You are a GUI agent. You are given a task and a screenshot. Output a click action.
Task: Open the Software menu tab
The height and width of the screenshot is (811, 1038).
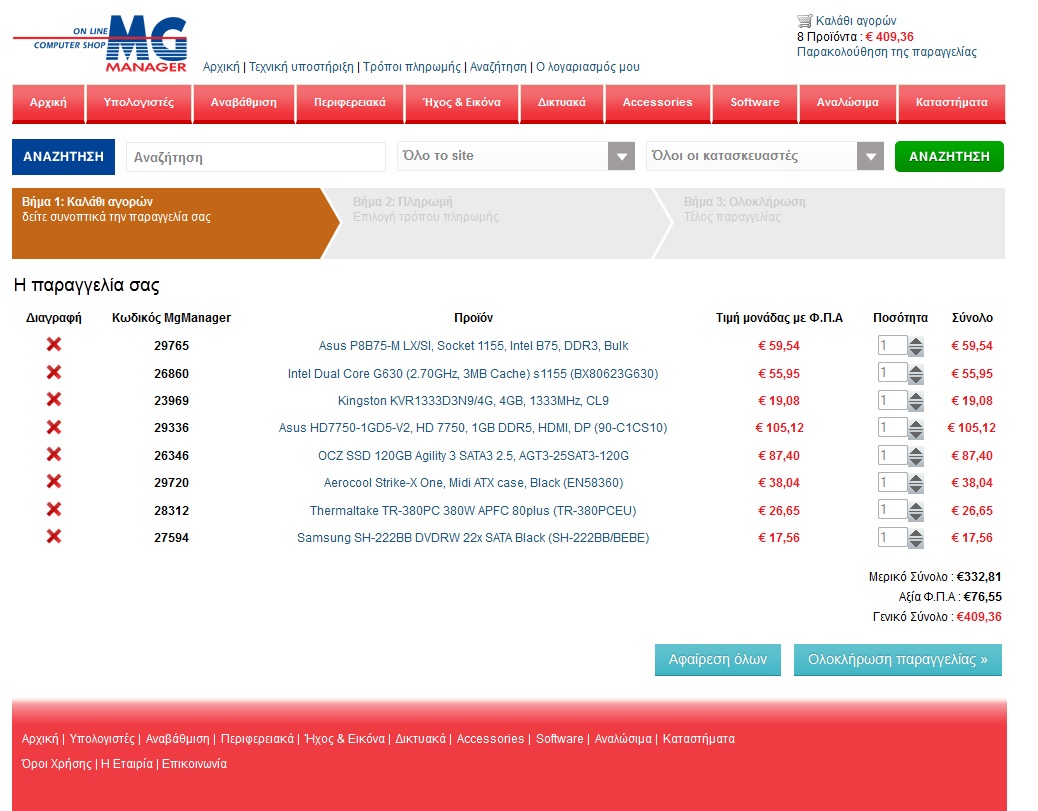pyautogui.click(x=755, y=103)
